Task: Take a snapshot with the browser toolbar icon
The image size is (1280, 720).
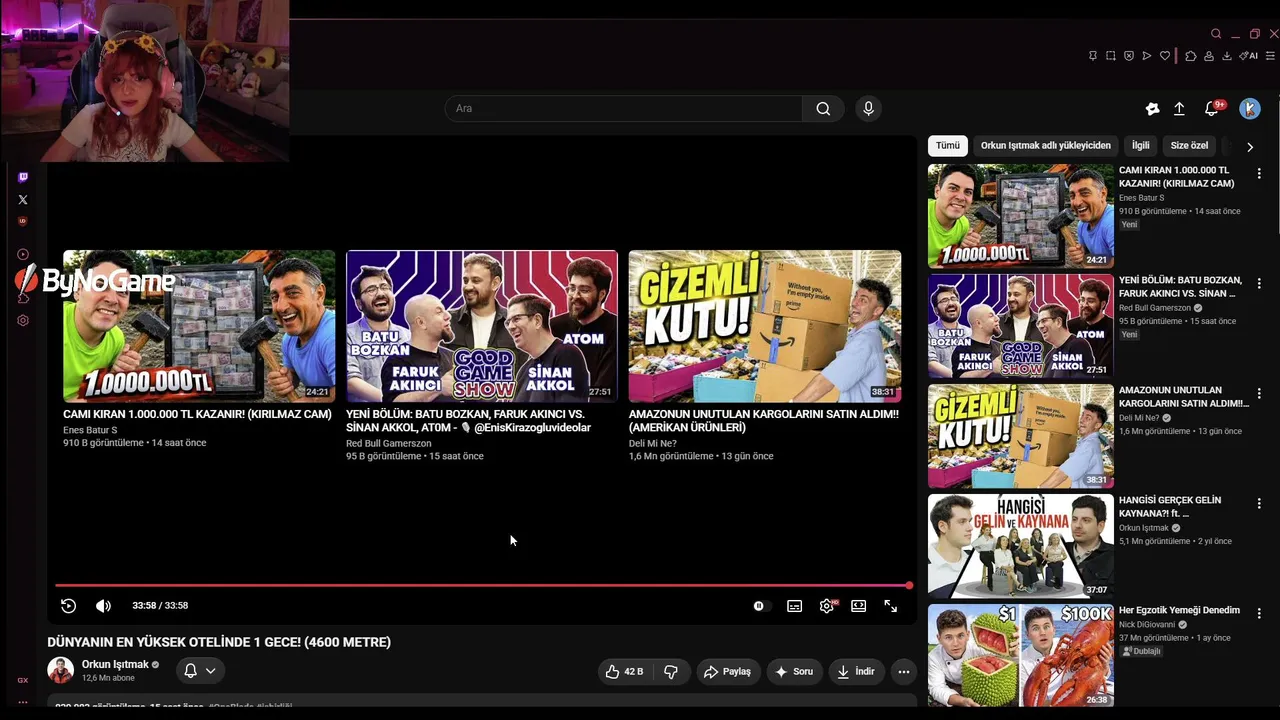Action: [1111, 56]
